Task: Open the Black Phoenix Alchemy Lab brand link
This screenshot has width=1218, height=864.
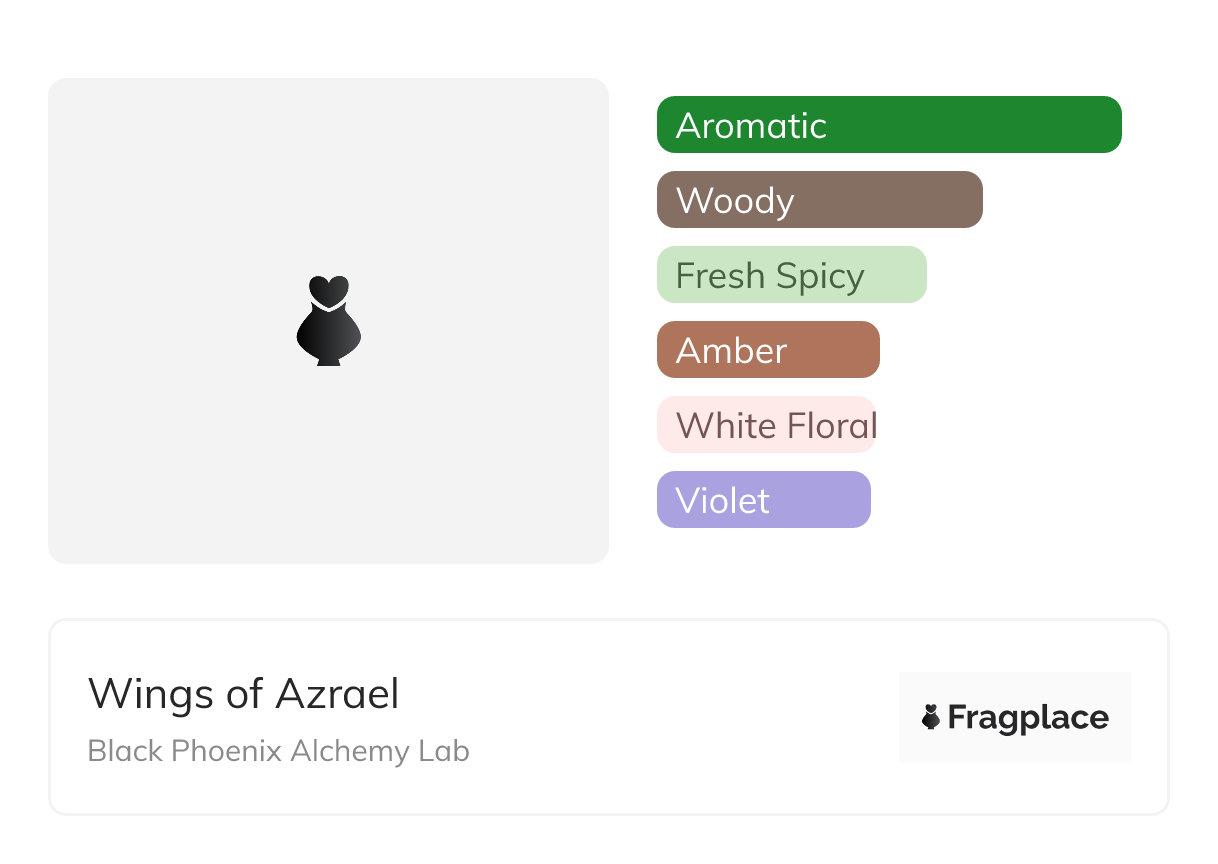Action: [278, 751]
